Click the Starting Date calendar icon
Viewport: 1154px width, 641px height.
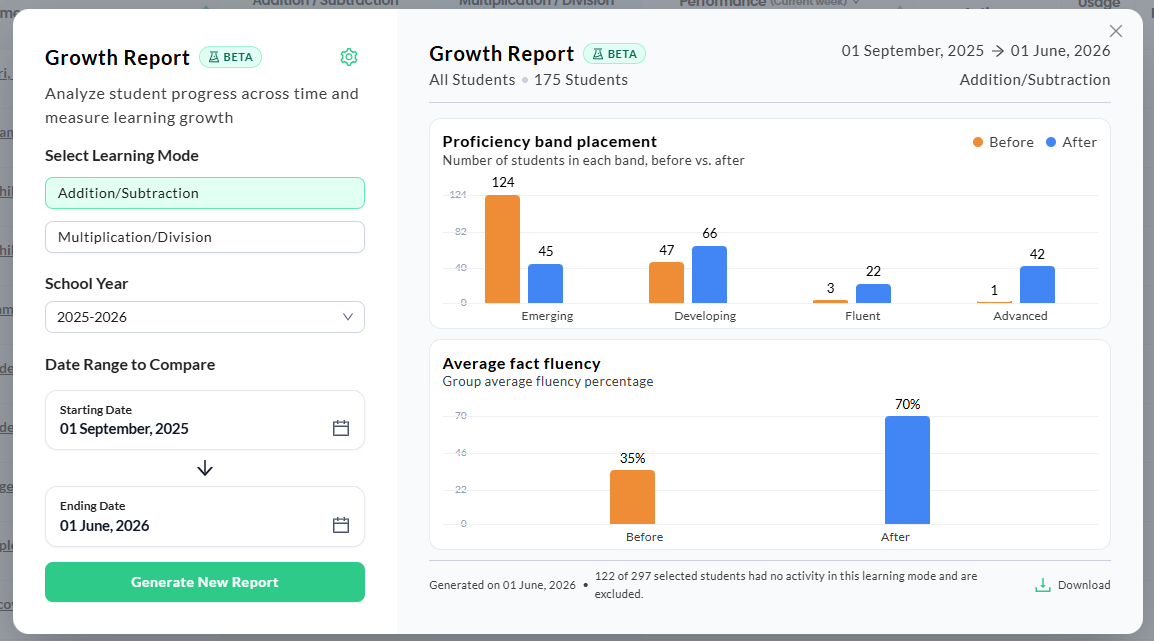tap(341, 428)
